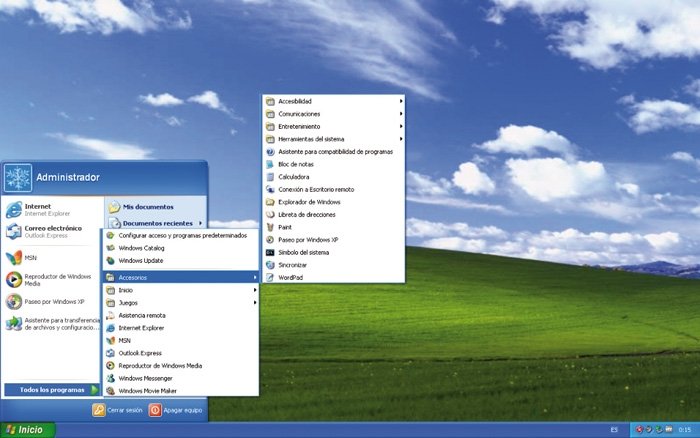
Task: Click the Administrador user picture
Action: 18,178
